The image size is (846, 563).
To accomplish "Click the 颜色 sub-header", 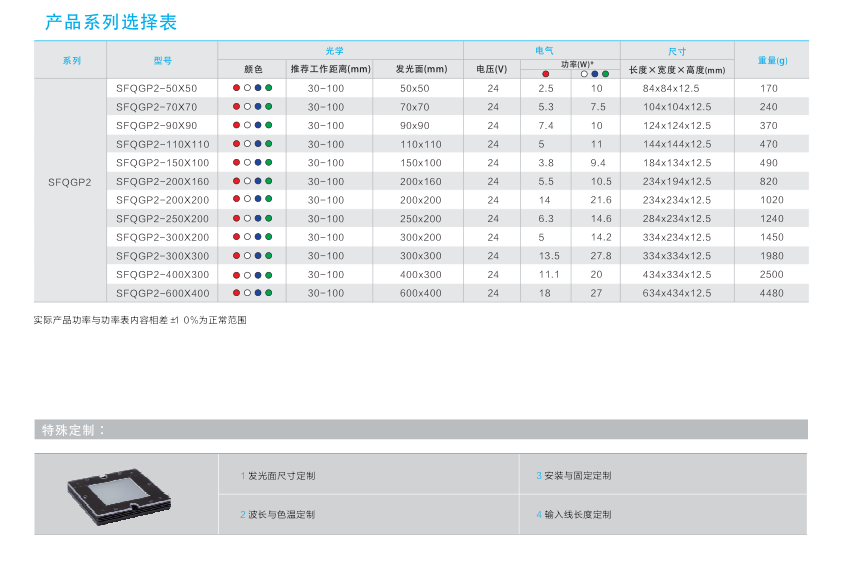I will click(x=253, y=69).
